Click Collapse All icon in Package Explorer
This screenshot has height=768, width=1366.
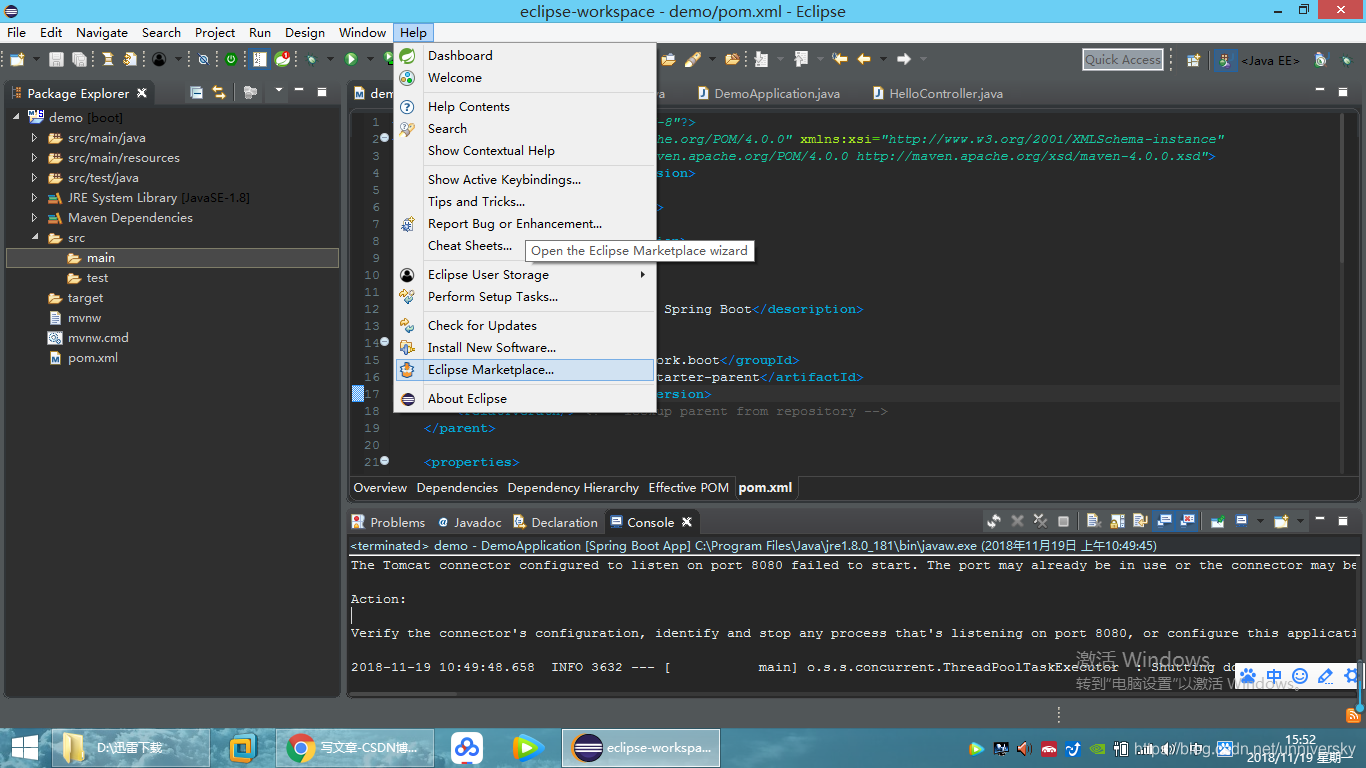point(196,93)
